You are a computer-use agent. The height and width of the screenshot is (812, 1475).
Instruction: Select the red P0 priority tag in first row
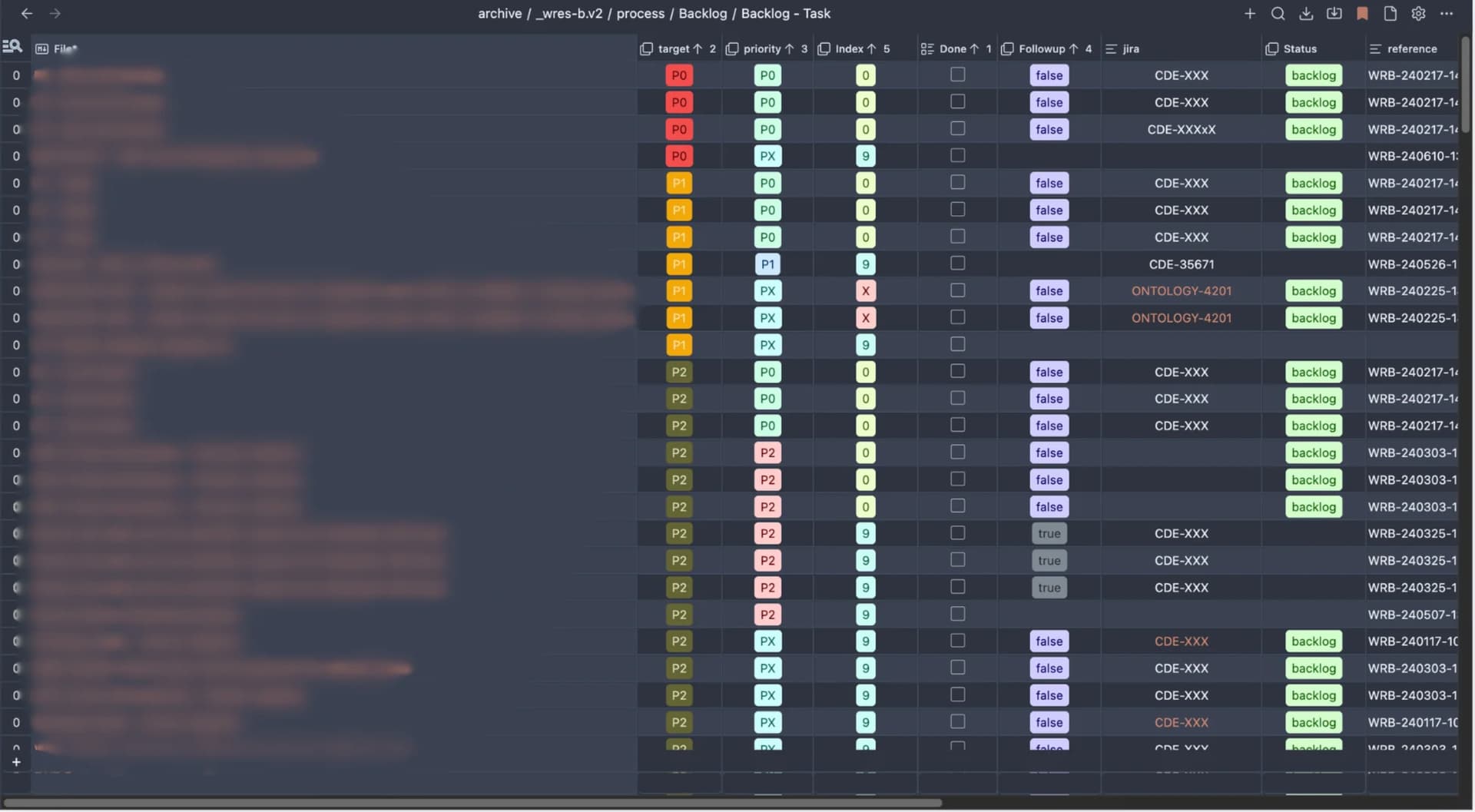point(679,75)
